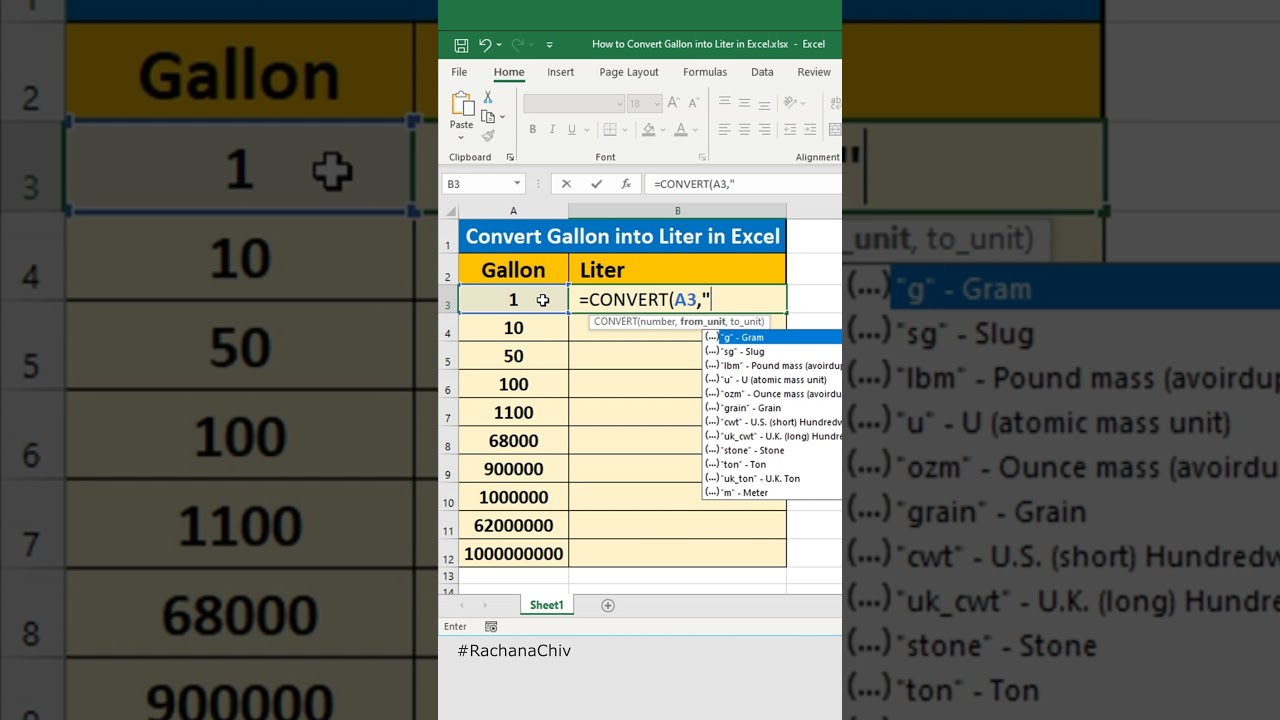Confirm formula with the check mark
The width and height of the screenshot is (1280, 720).
pos(596,184)
